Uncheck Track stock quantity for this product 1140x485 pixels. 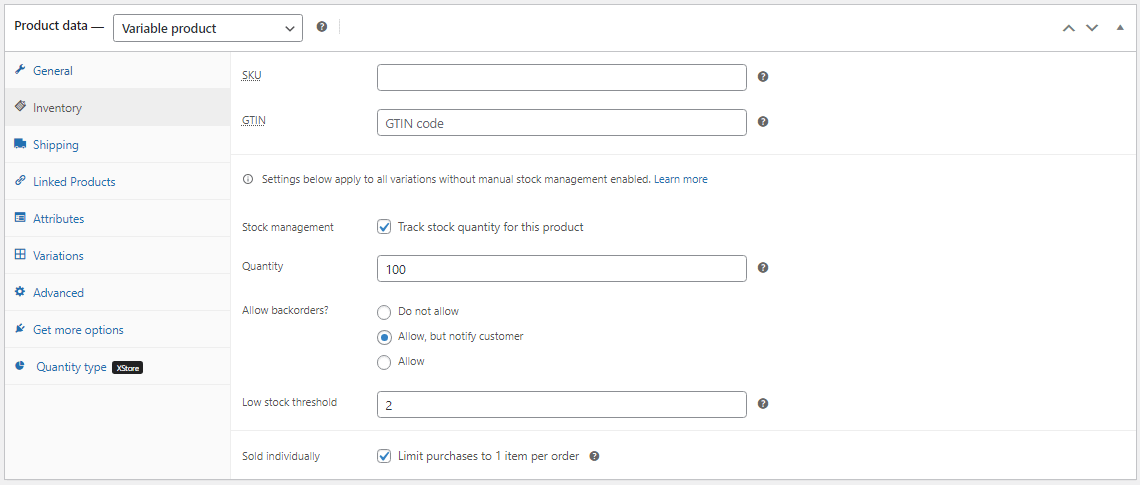pos(384,227)
